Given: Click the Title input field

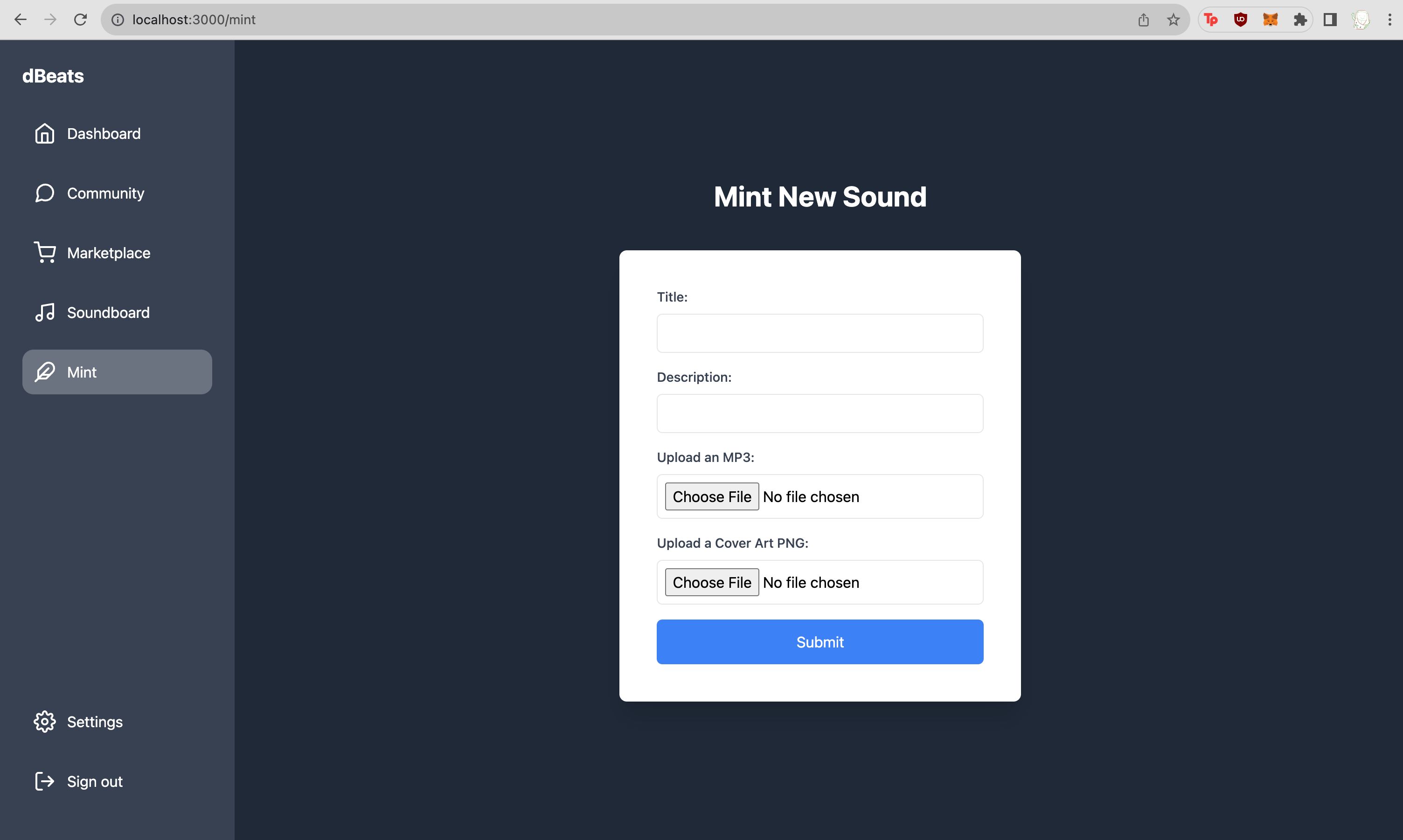Looking at the screenshot, I should (820, 333).
